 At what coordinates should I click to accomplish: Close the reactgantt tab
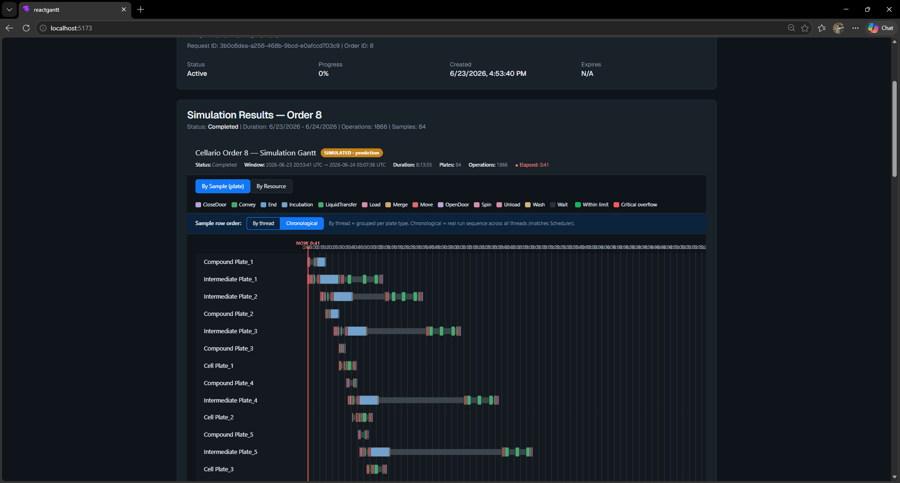(x=123, y=9)
